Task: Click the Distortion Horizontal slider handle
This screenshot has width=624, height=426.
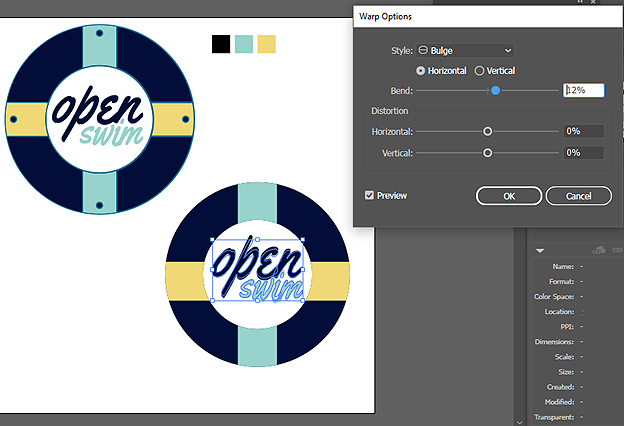Action: tap(488, 131)
